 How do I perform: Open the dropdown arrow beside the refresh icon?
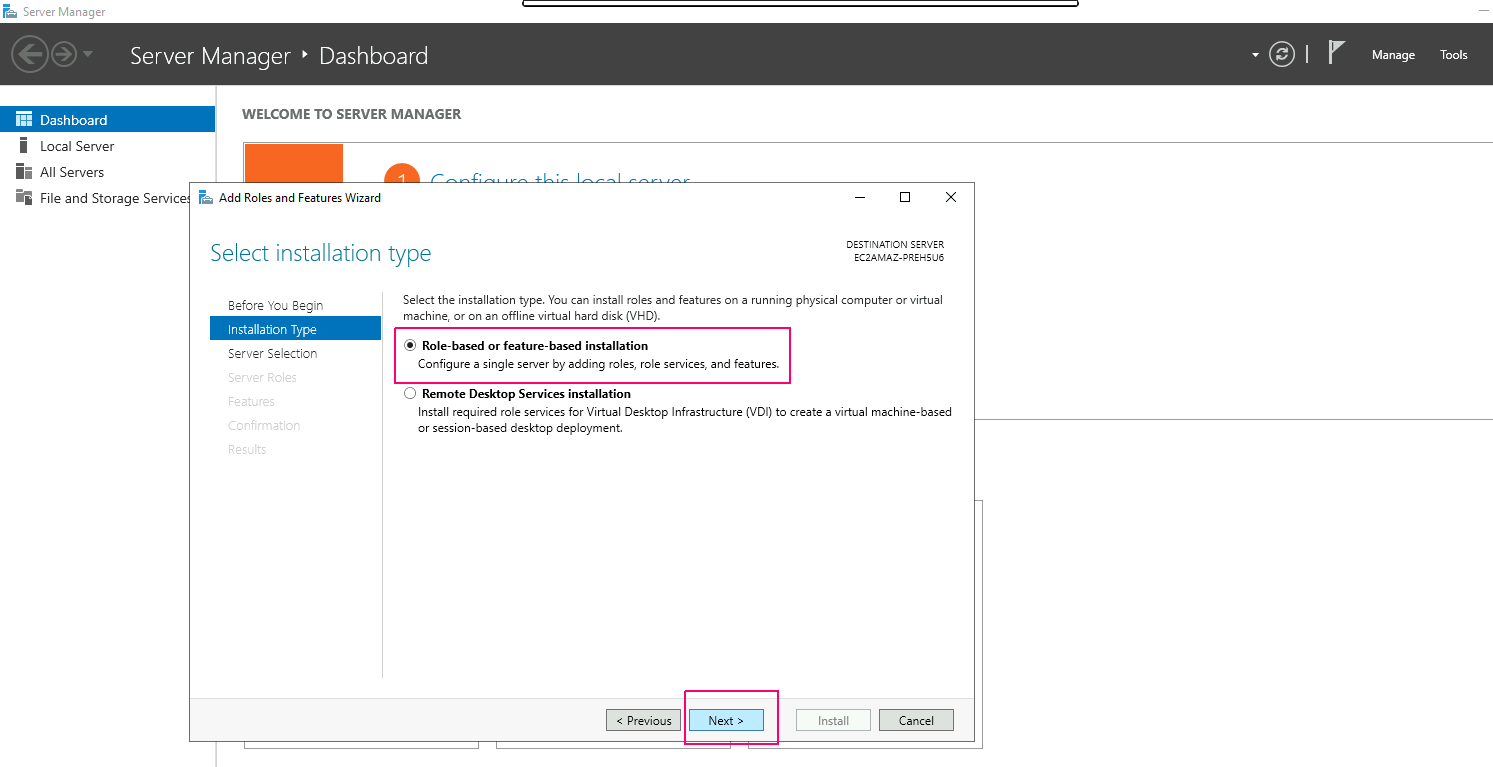click(x=1255, y=55)
